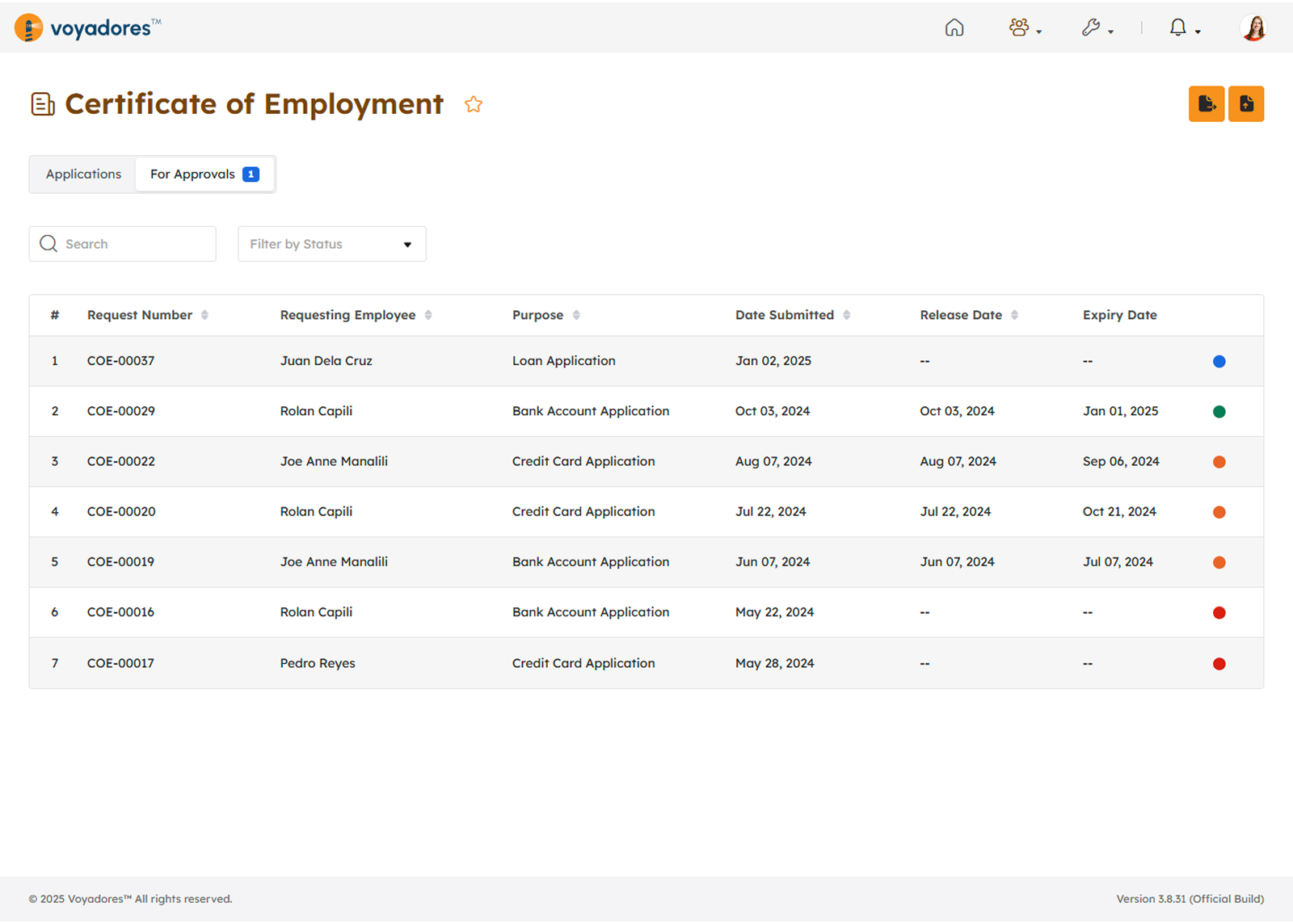This screenshot has width=1293, height=924.
Task: Click Bank Account Application in COE-00019 row
Action: [590, 561]
